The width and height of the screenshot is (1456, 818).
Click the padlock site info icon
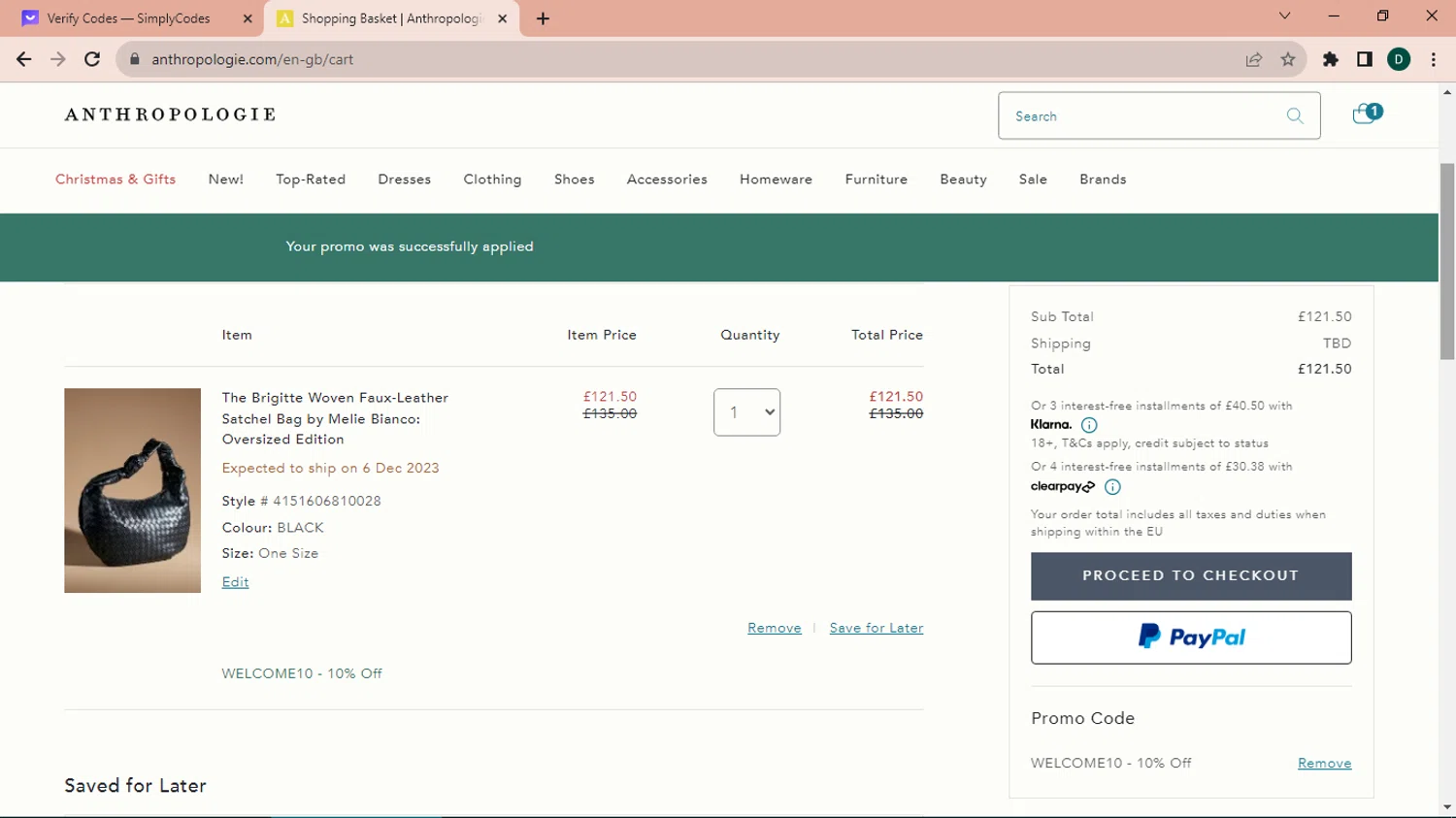(x=135, y=59)
